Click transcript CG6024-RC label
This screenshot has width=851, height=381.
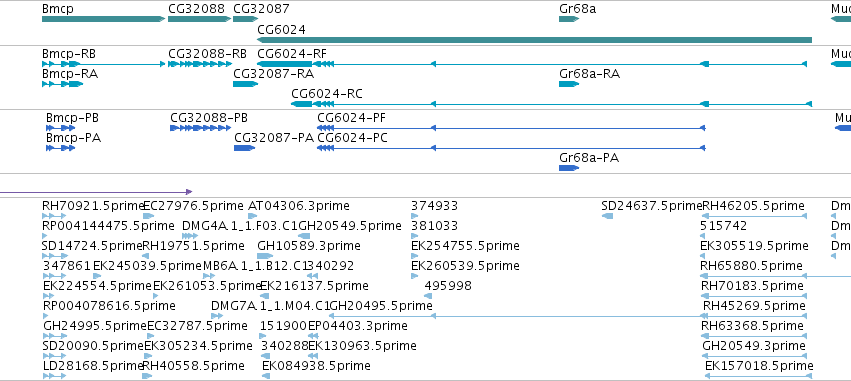327,94
